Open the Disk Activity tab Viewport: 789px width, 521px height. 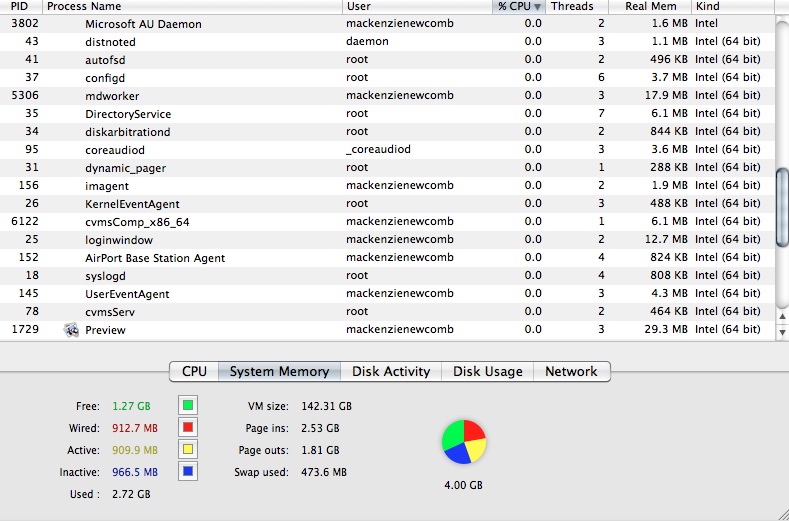click(x=391, y=371)
